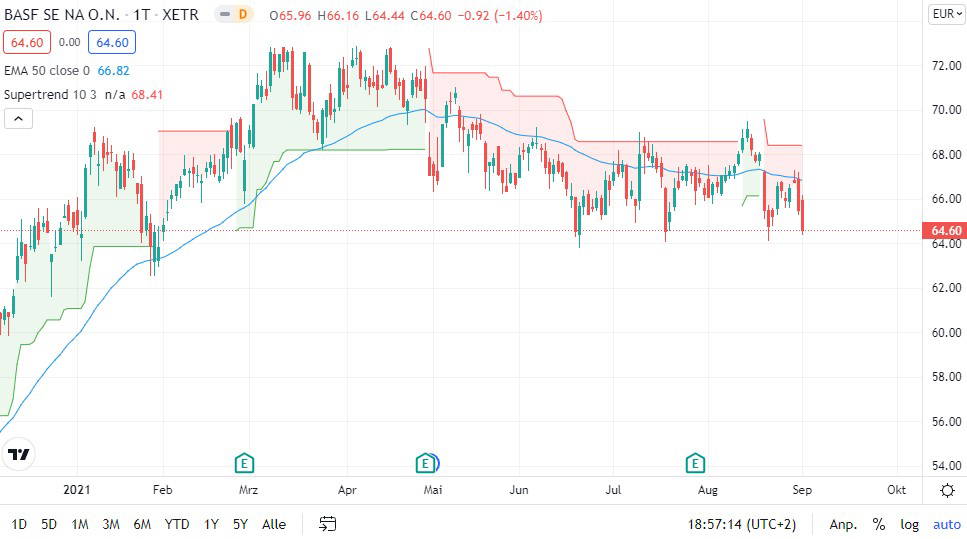This screenshot has height=539, width=967.
Task: Click the Mai label on time axis
Action: tap(433, 490)
